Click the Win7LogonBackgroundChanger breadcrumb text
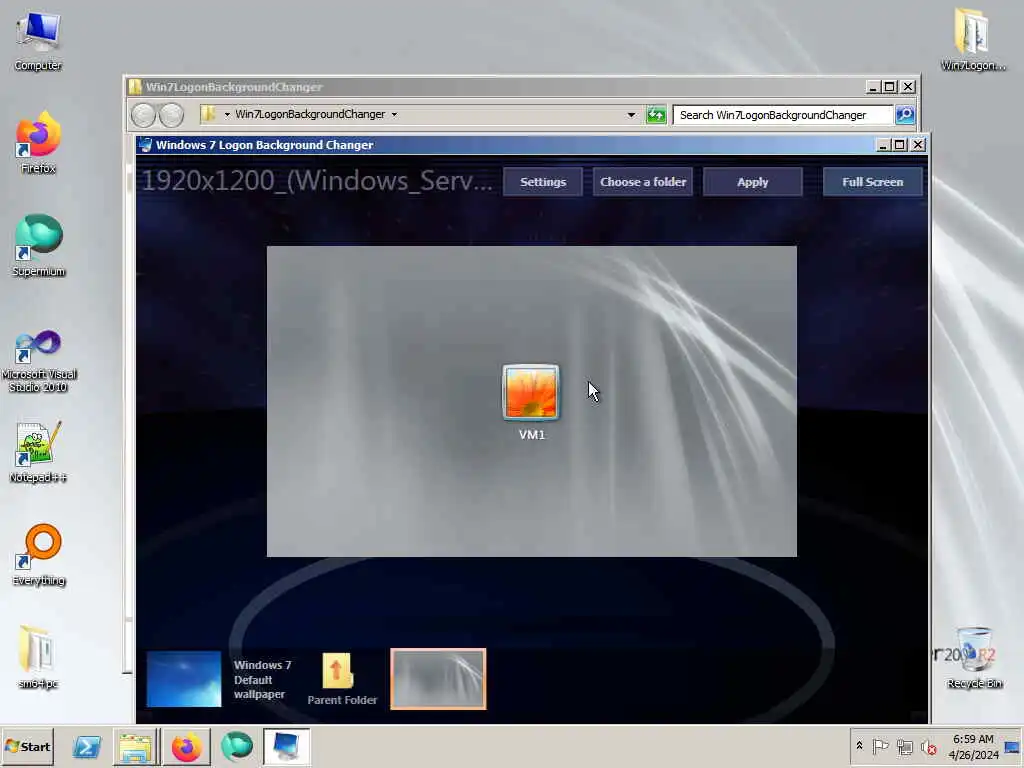The image size is (1024, 768). (310, 114)
